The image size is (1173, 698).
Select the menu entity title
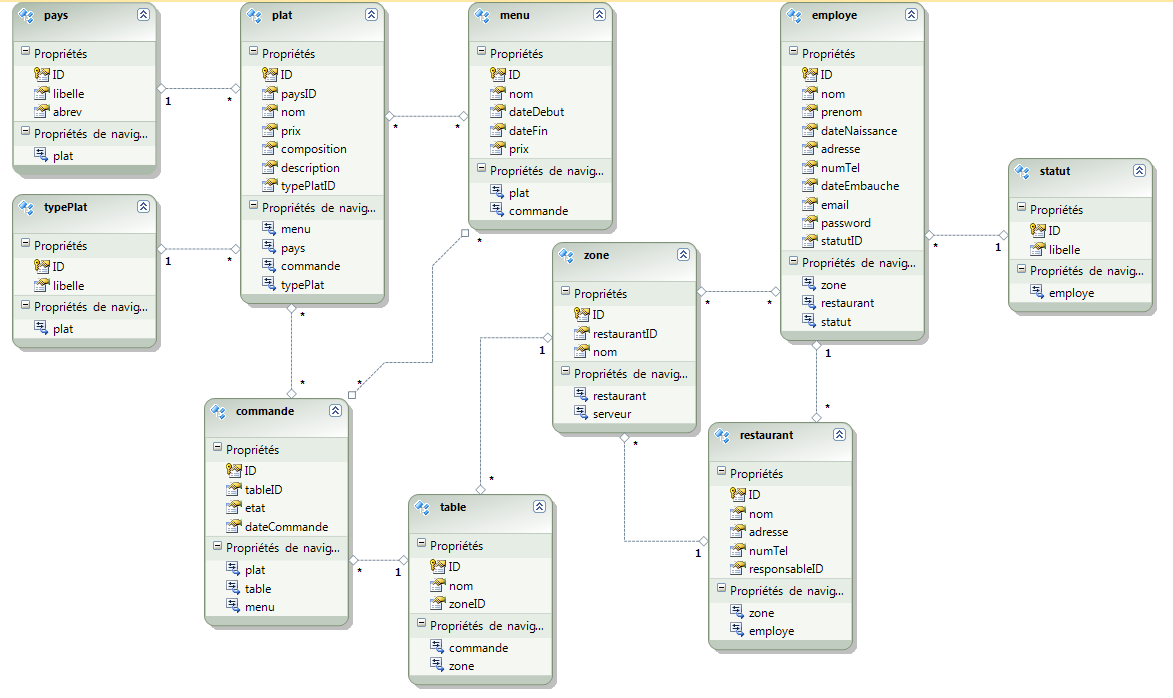[x=515, y=16]
